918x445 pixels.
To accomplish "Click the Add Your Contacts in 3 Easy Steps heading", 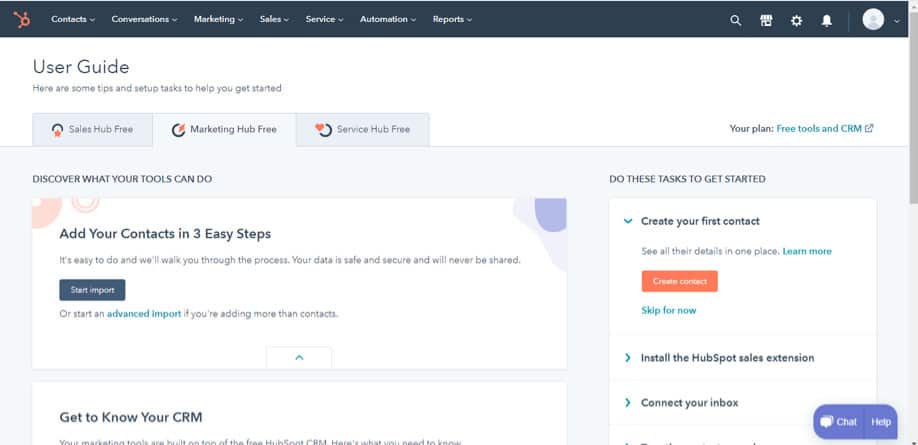I will (x=165, y=234).
